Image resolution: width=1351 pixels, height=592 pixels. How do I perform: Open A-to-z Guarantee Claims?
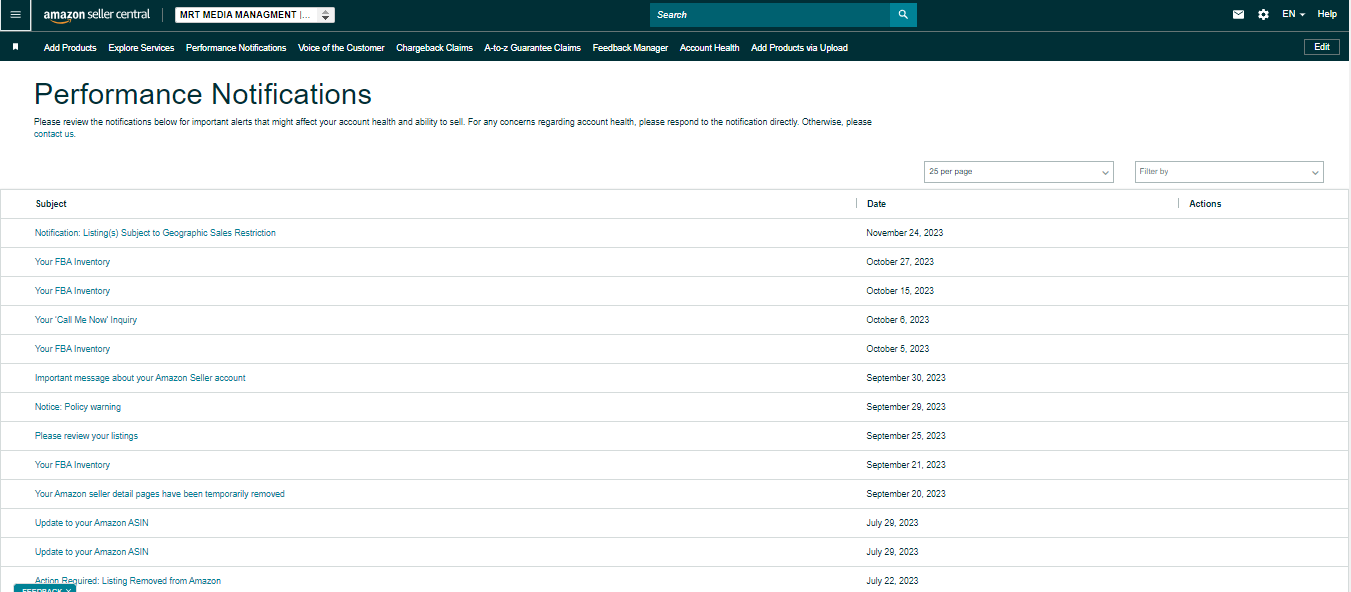coord(532,48)
